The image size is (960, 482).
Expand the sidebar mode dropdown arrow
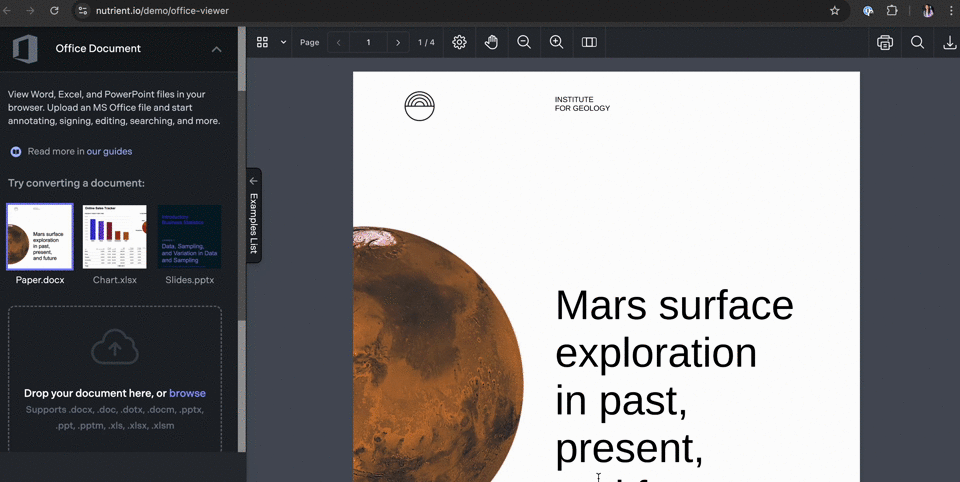coord(283,42)
